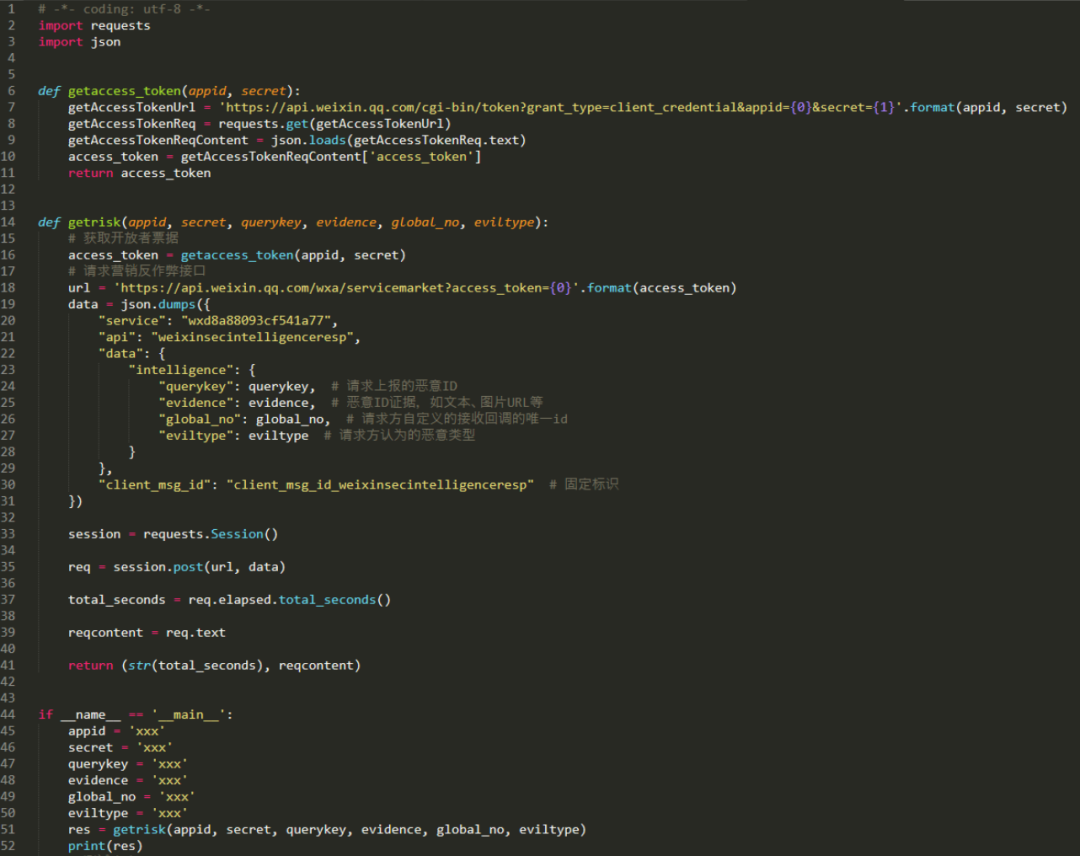Click the 'import json' statement on line 3
Image resolution: width=1080 pixels, height=856 pixels.
[79, 42]
